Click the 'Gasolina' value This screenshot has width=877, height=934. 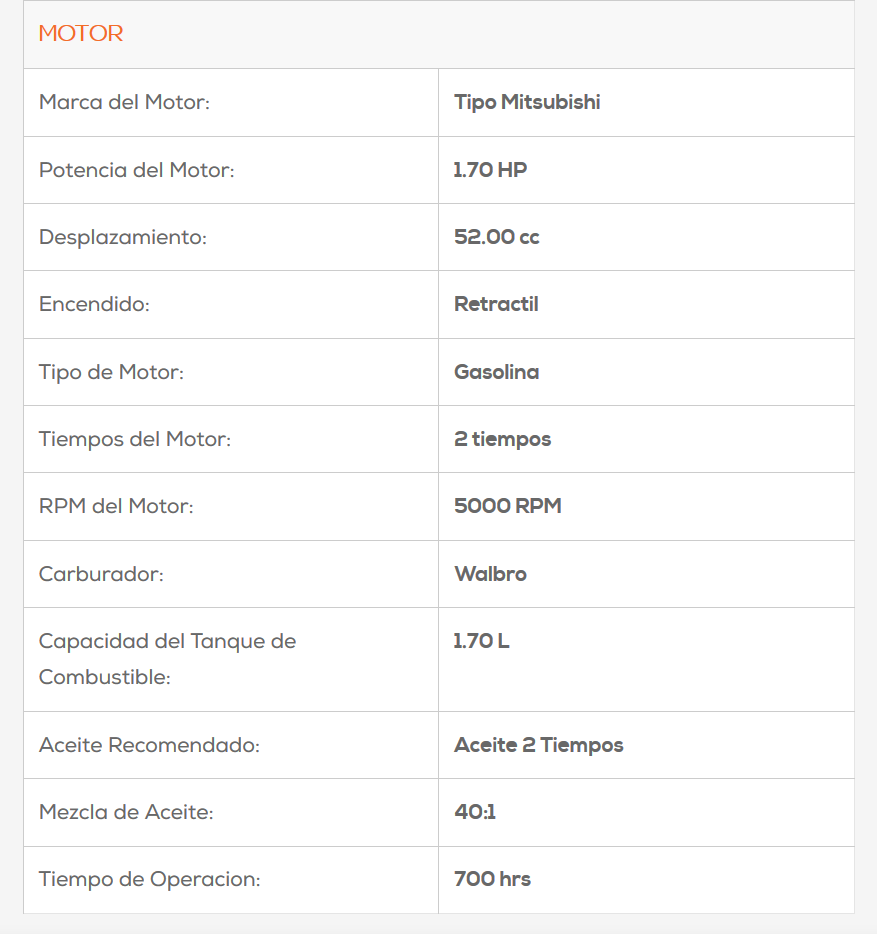click(496, 372)
